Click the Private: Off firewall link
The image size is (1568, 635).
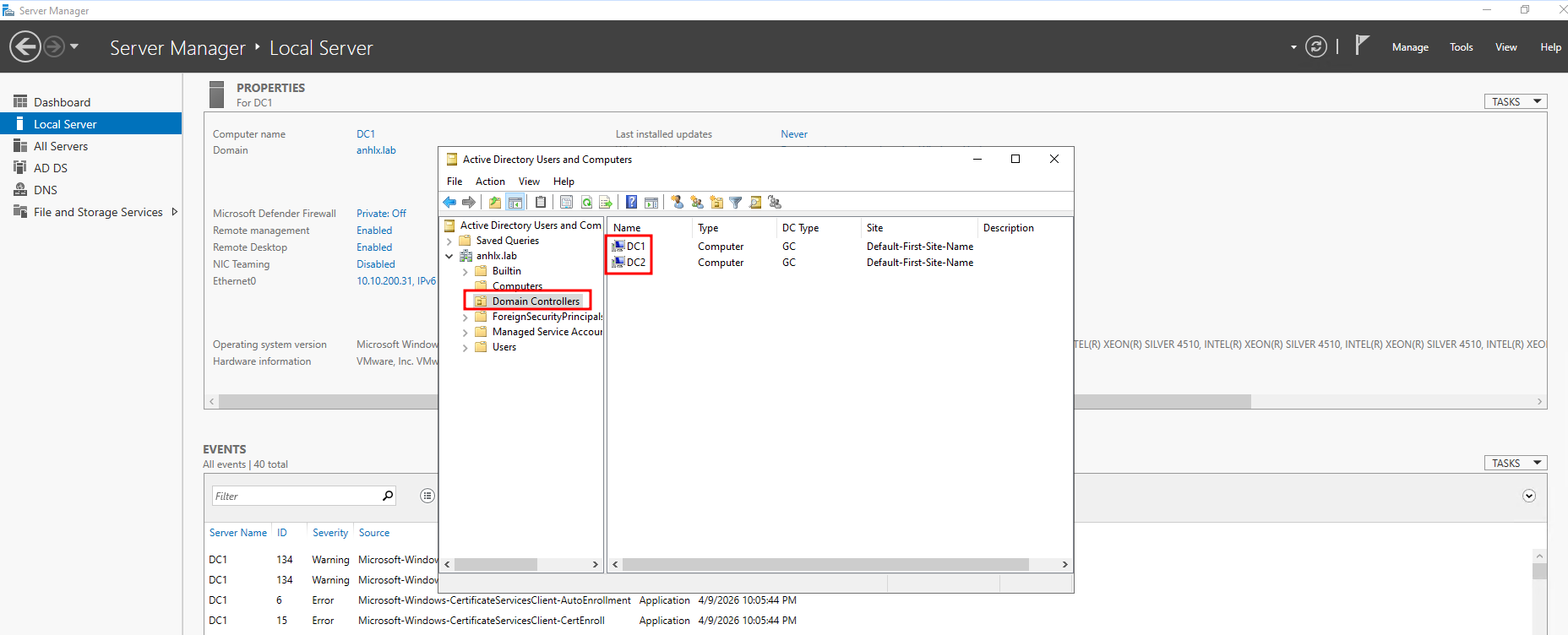coord(381,214)
